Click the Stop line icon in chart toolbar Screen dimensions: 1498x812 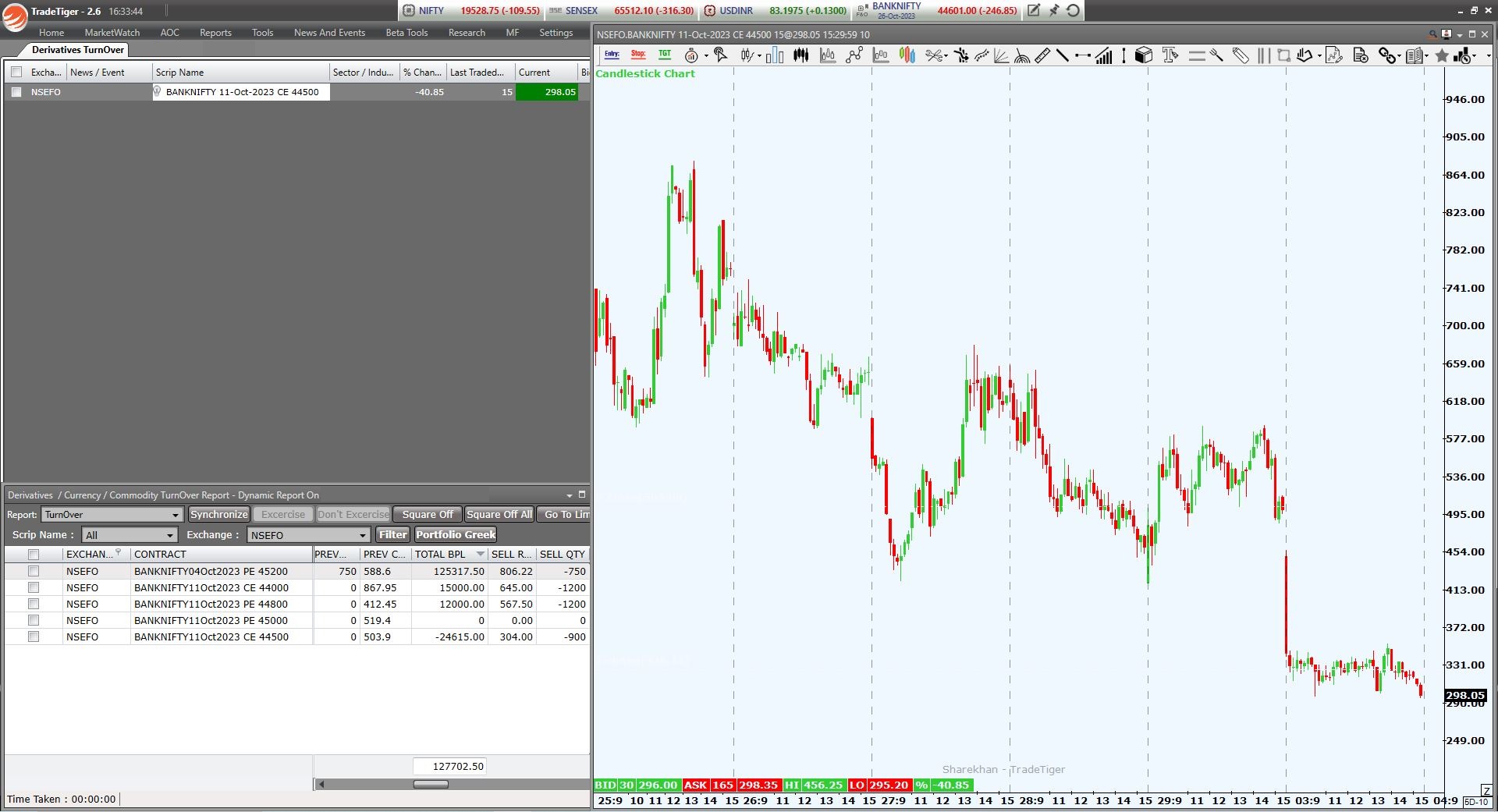[x=638, y=55]
